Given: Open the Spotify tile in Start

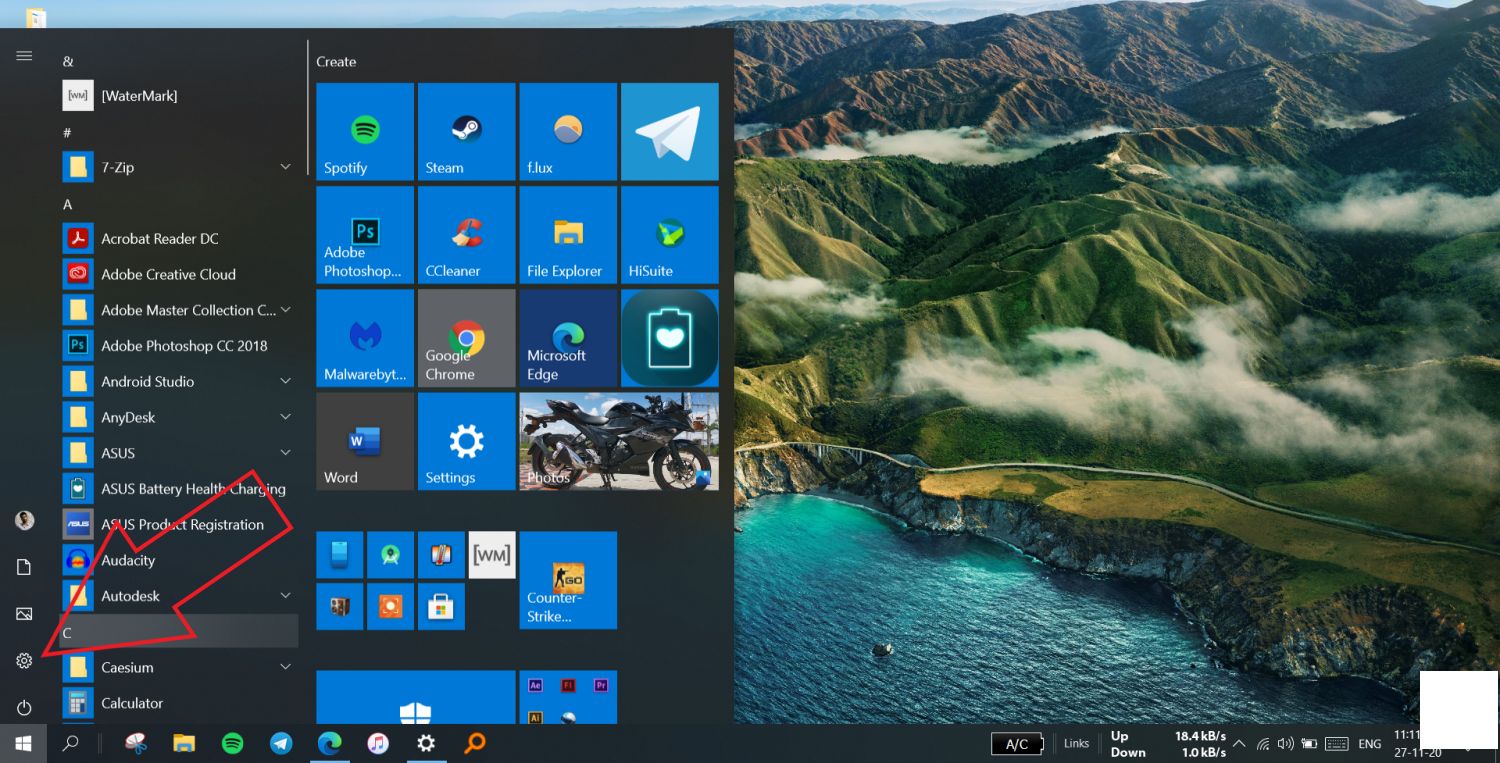Looking at the screenshot, I should pos(365,131).
